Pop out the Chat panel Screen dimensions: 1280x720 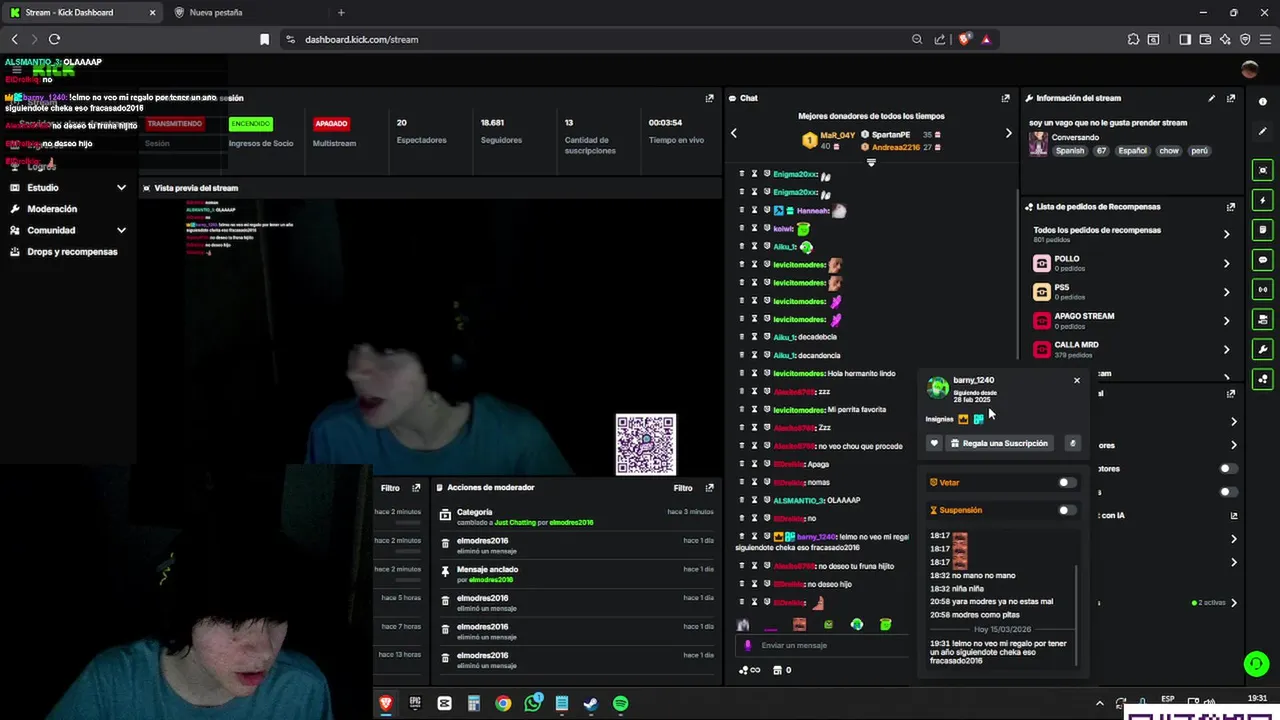pyautogui.click(x=1005, y=98)
